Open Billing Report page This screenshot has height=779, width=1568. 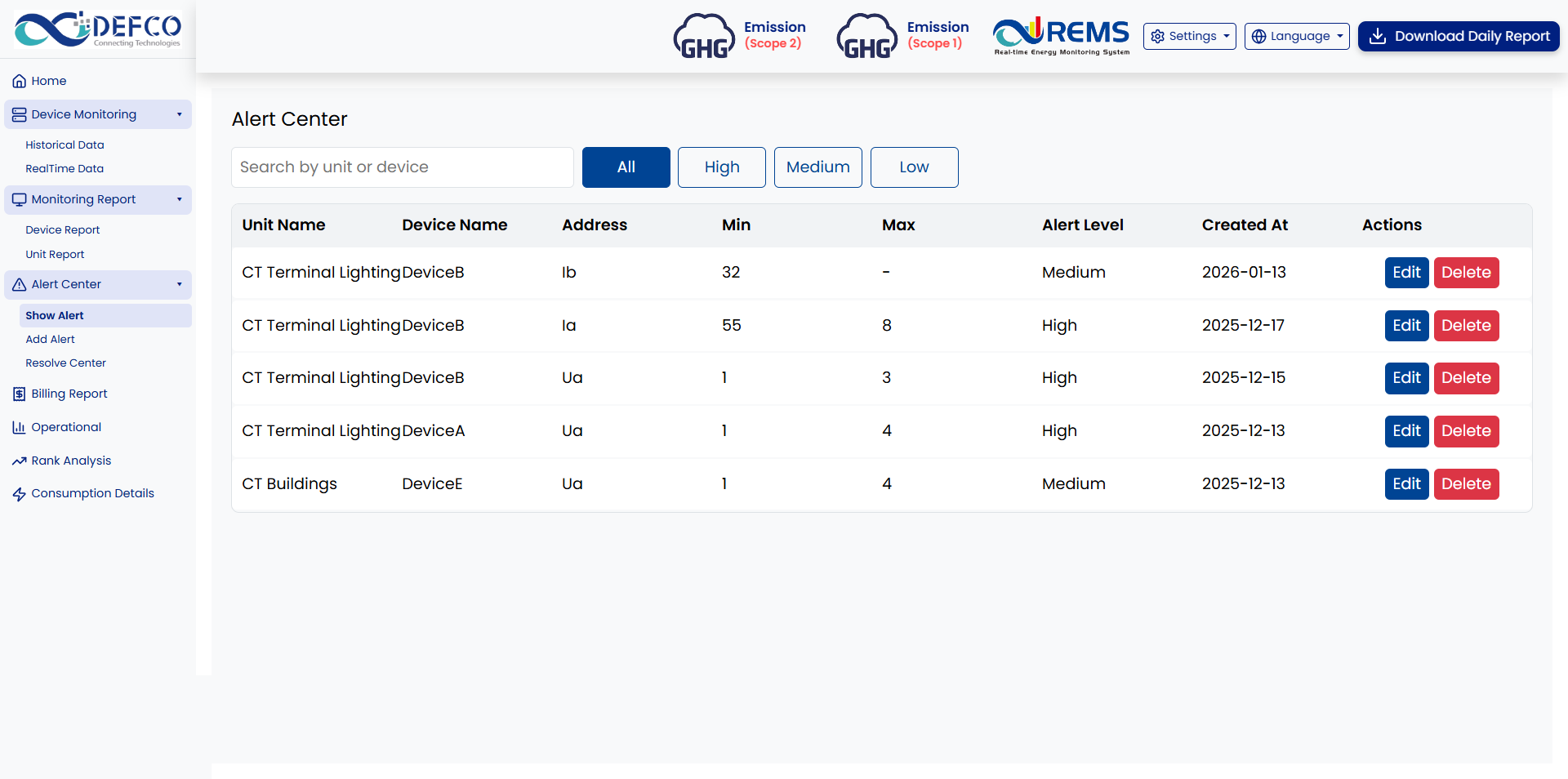pos(69,394)
